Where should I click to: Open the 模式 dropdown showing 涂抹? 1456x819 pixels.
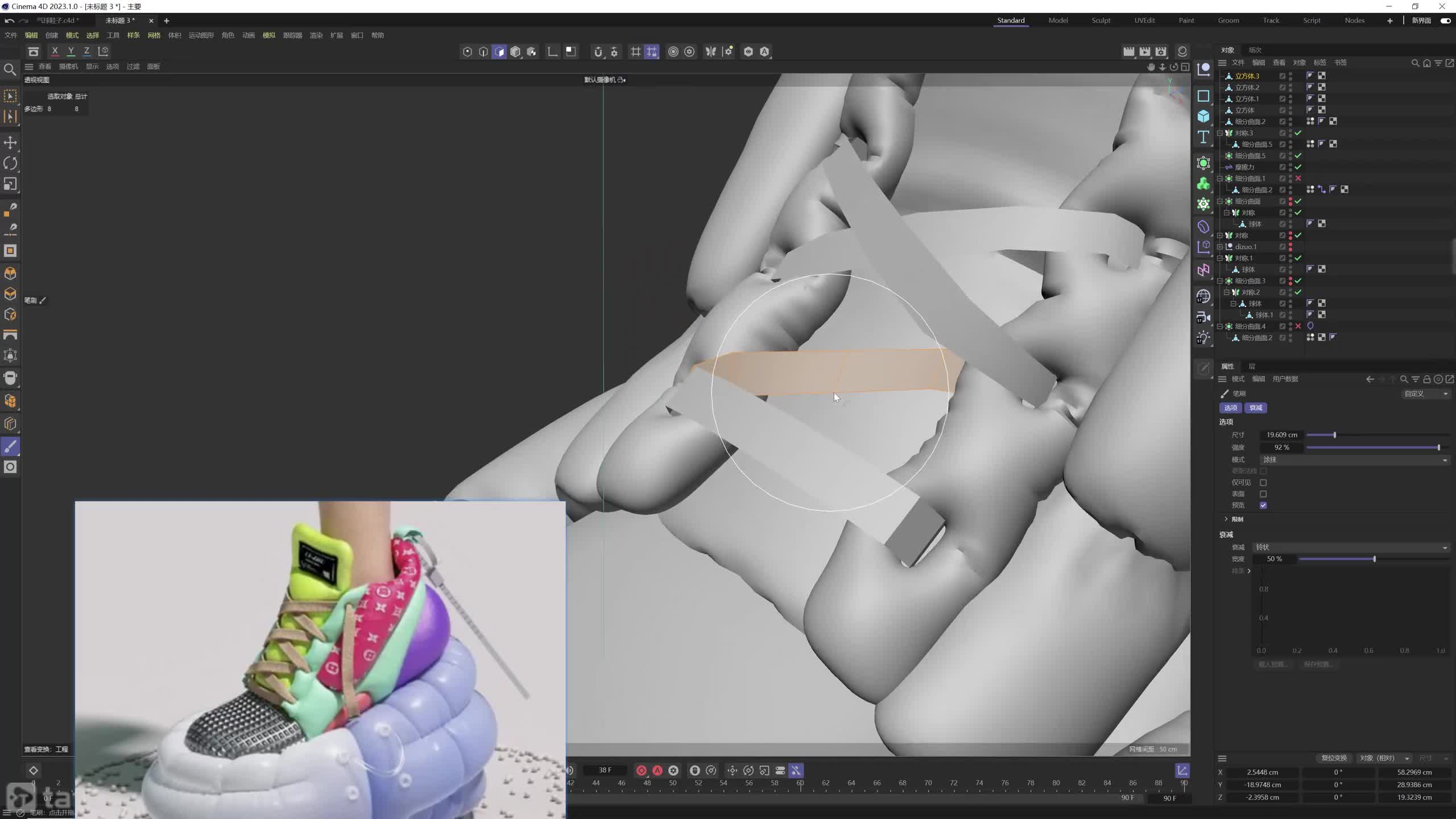point(1355,460)
